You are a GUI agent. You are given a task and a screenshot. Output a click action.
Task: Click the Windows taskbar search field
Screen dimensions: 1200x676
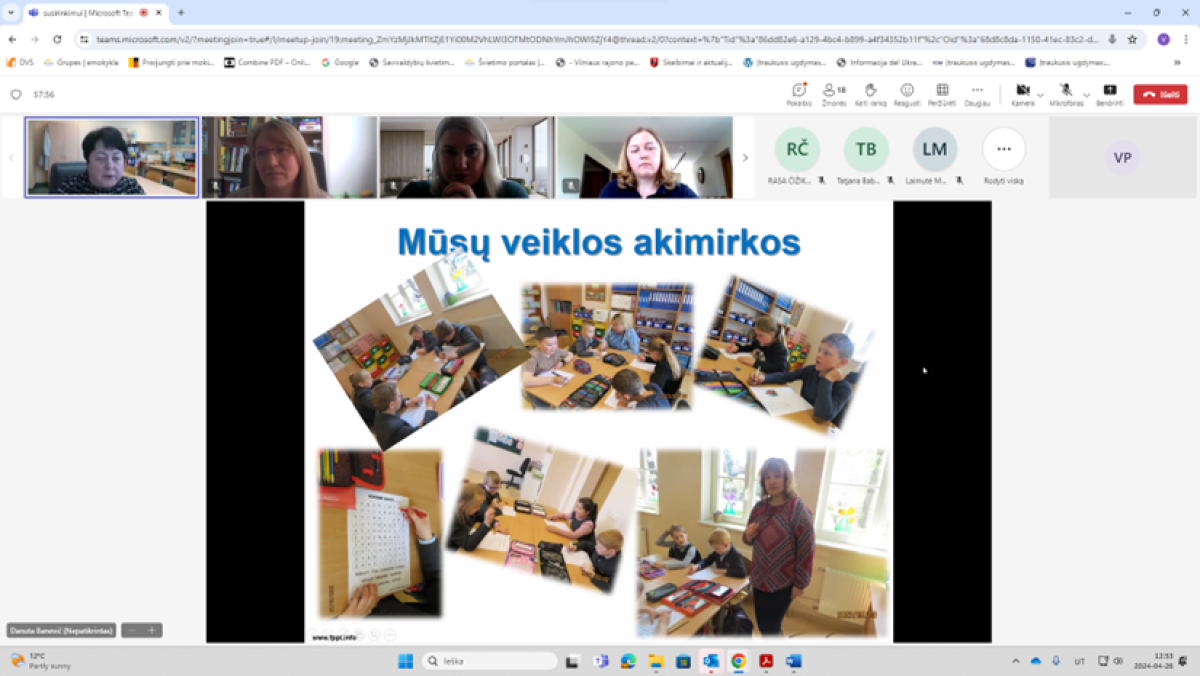[x=490, y=661]
